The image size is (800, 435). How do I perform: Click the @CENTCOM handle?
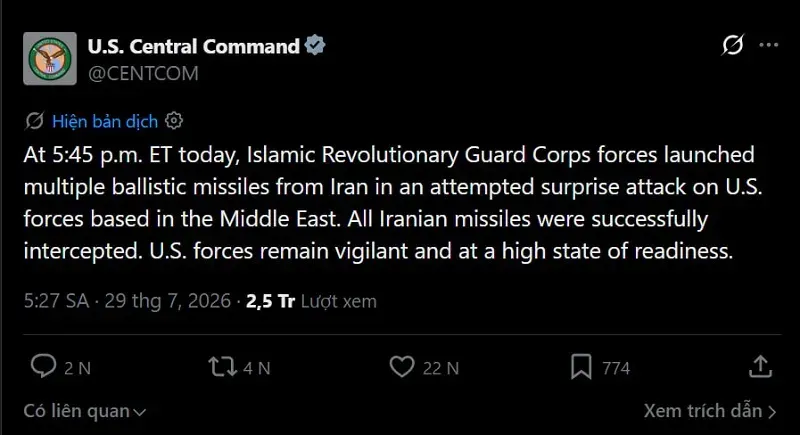click(143, 73)
